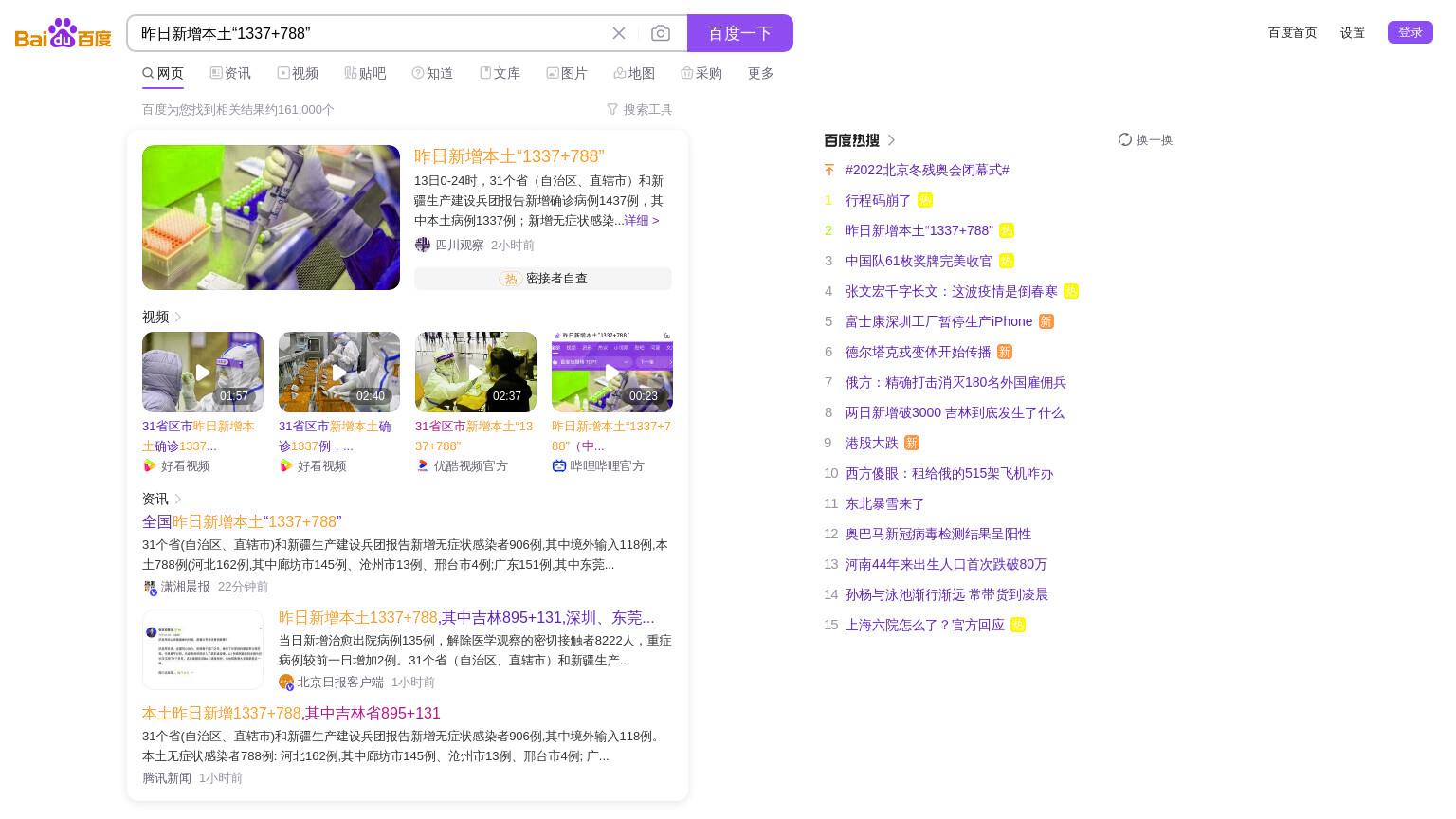Open hot search 俄方：精确打击消灭180名外国雇佣兵
The image size is (1456, 819).
tap(955, 382)
